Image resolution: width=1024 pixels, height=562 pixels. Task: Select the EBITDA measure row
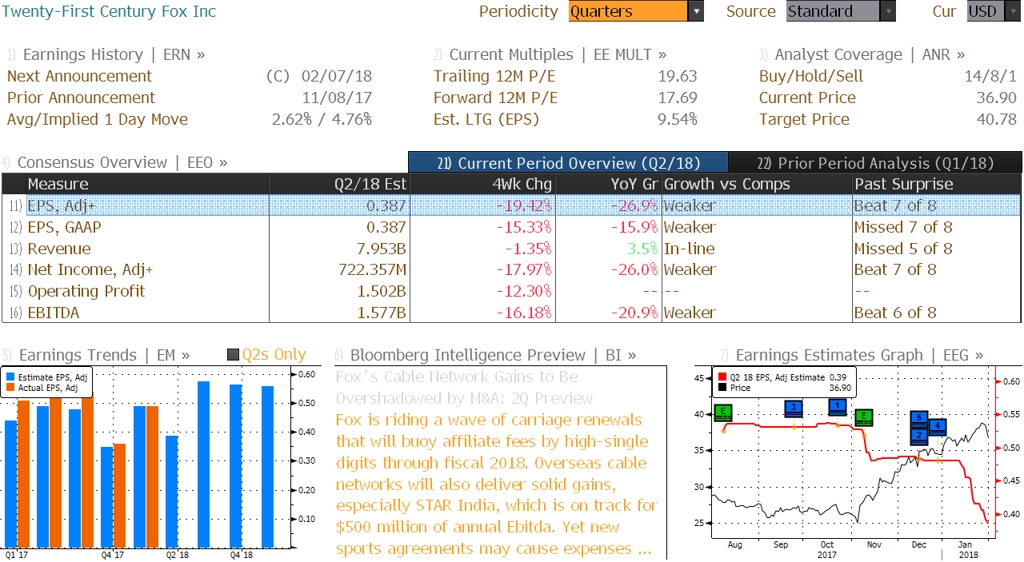point(511,313)
